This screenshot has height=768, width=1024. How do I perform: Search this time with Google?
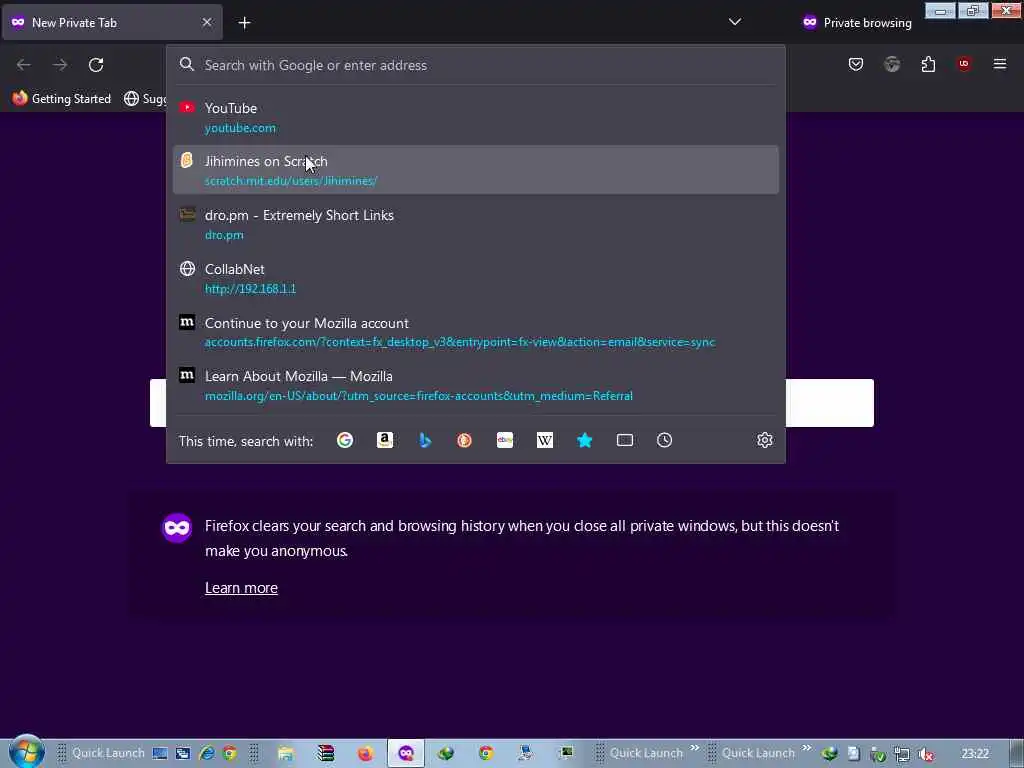point(345,440)
